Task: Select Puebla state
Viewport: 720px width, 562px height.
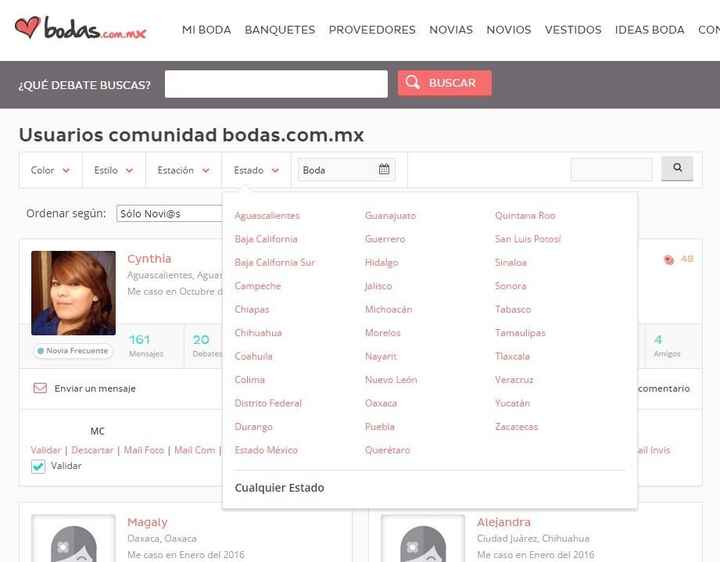Action: 380,427
